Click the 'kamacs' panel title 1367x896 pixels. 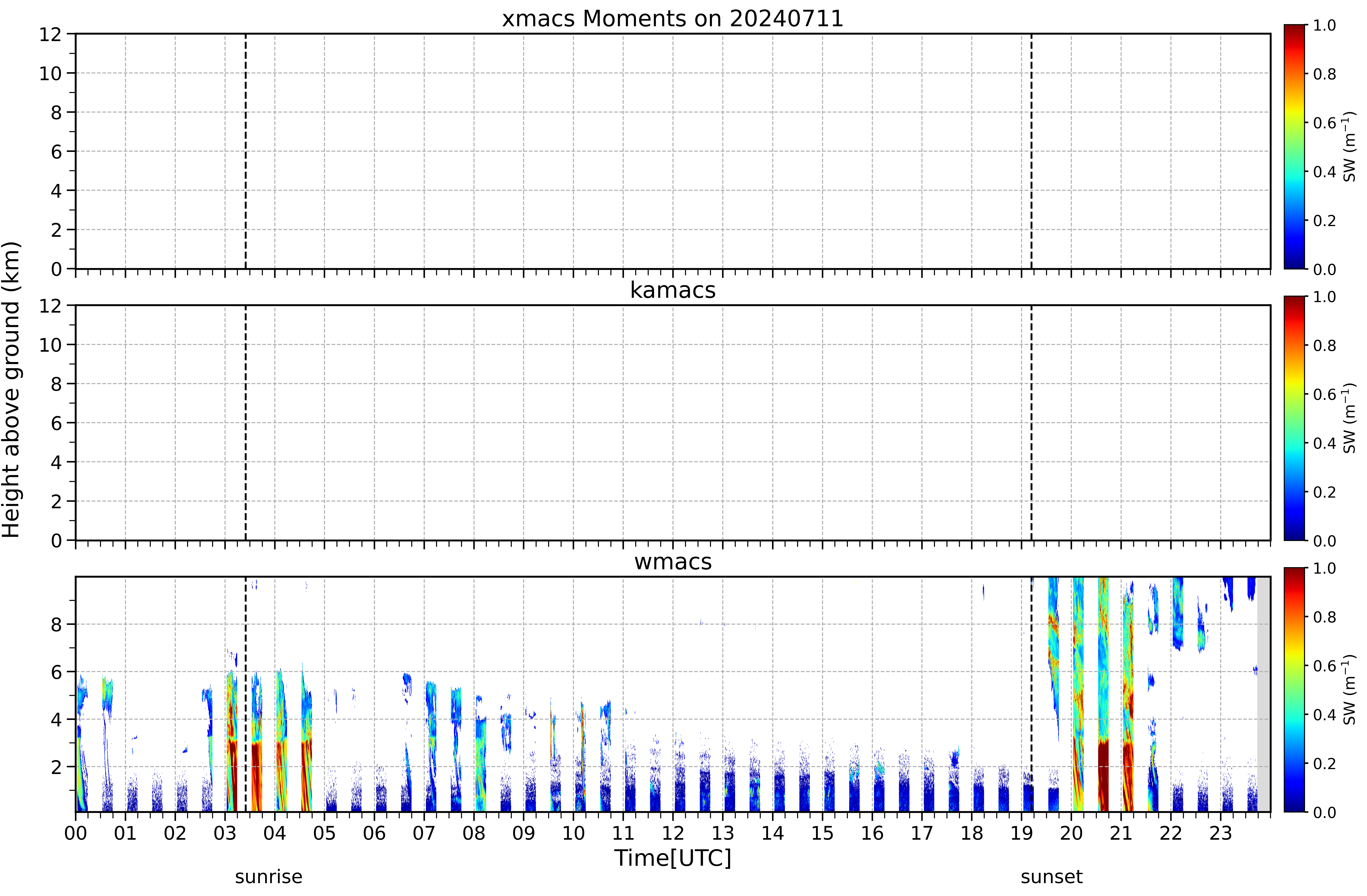click(673, 290)
